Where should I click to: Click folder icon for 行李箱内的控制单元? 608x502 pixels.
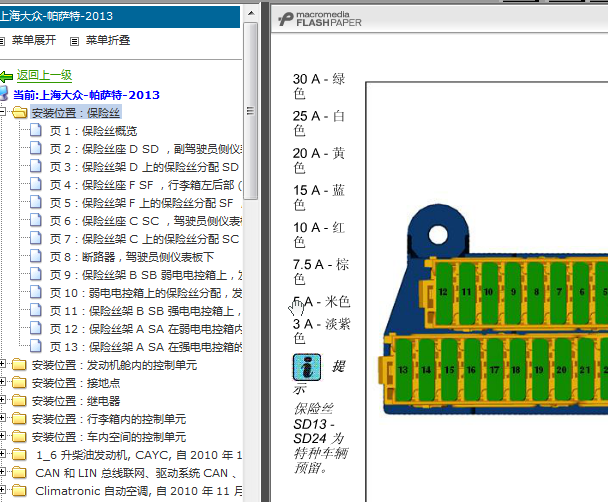click(19, 419)
